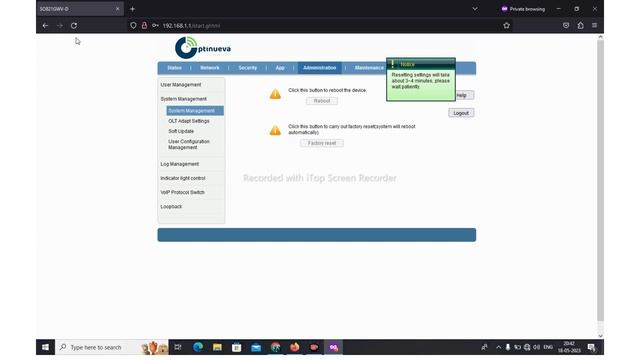Screen dimensions: 640x360
Task: Close the current browser tab
Action: click(118, 9)
